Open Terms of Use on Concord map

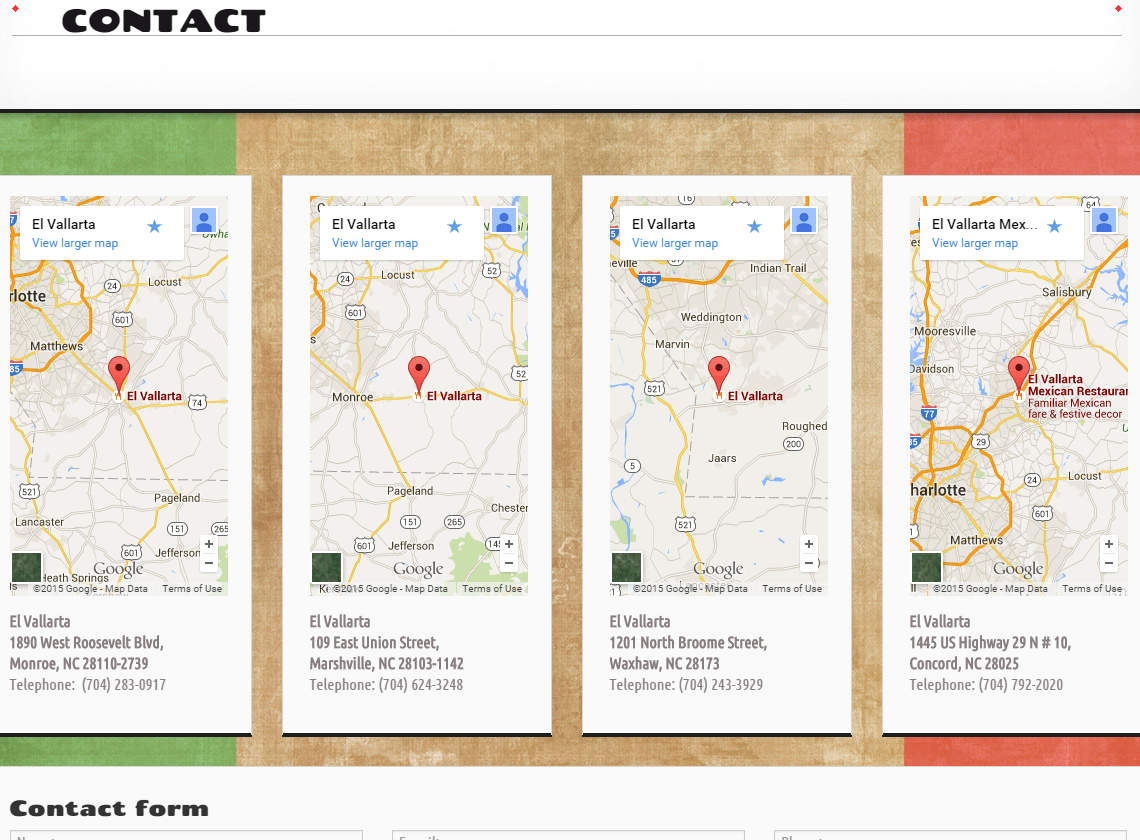coord(1092,588)
